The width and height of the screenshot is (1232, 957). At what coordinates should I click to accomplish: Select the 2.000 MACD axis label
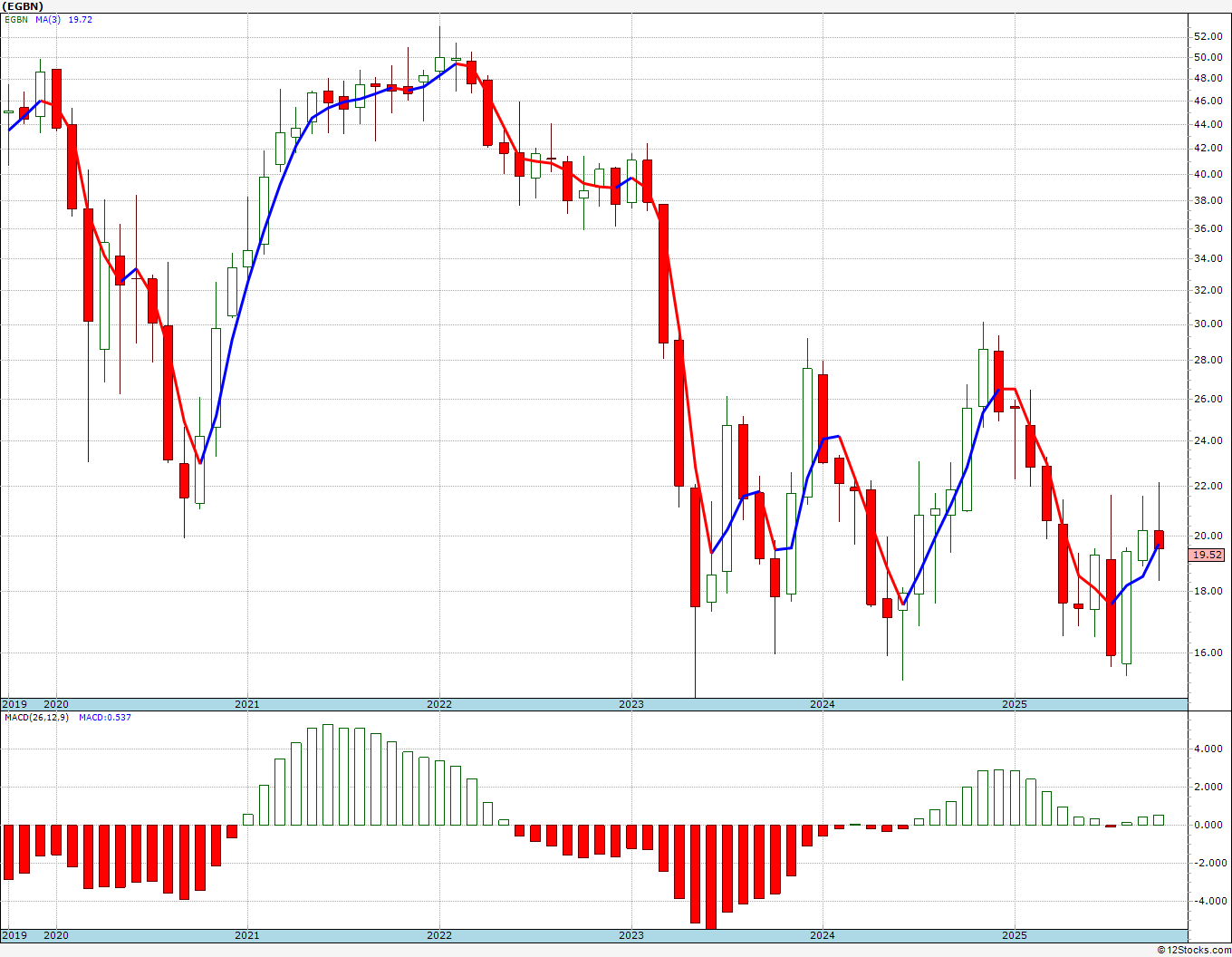[1210, 787]
